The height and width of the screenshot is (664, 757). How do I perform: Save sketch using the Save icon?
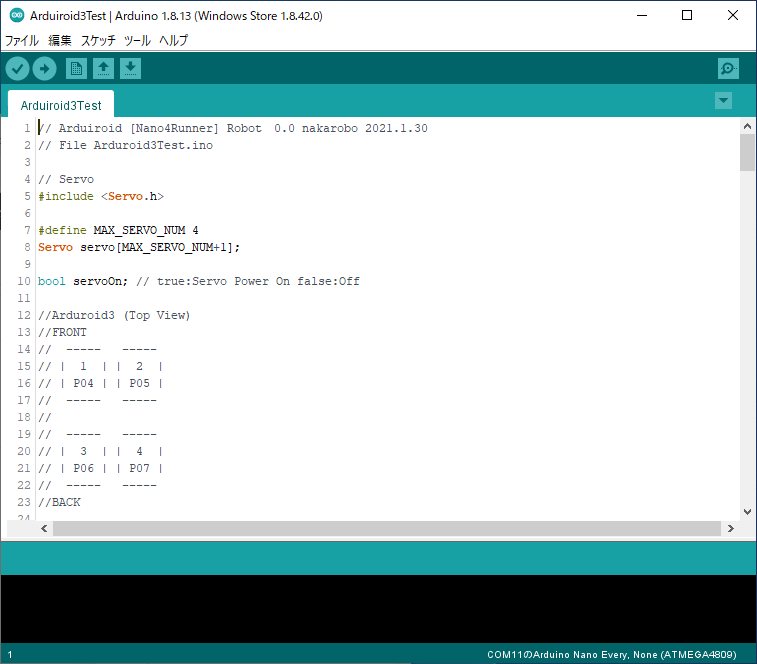pyautogui.click(x=130, y=69)
